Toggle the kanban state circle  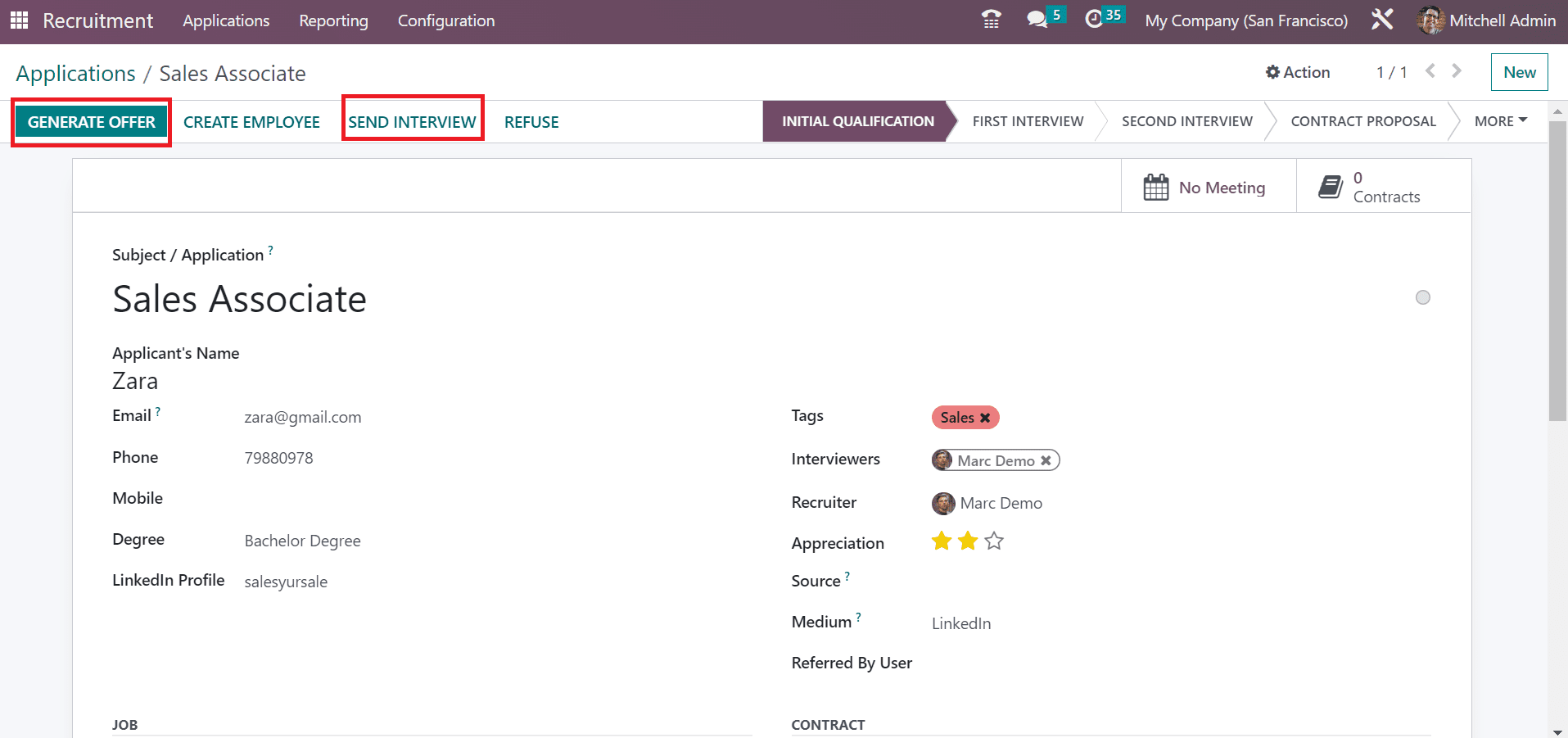coord(1422,297)
